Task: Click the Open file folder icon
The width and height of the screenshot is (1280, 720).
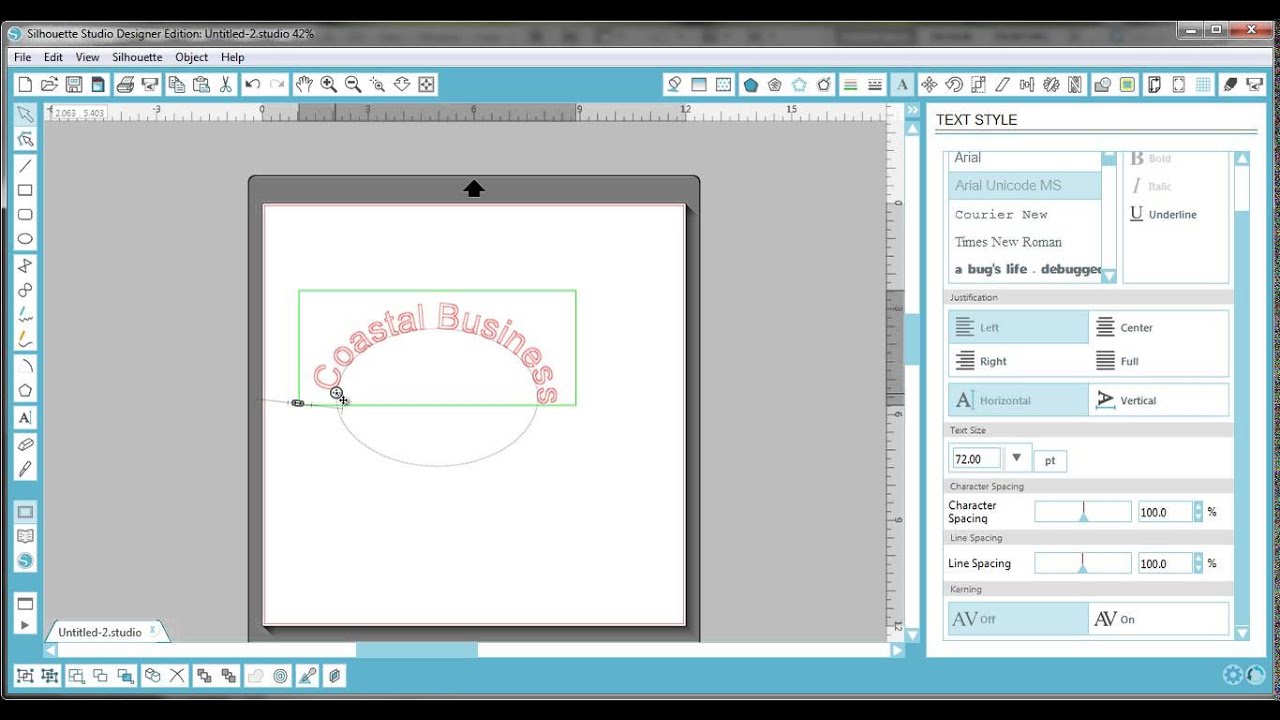Action: [49, 85]
